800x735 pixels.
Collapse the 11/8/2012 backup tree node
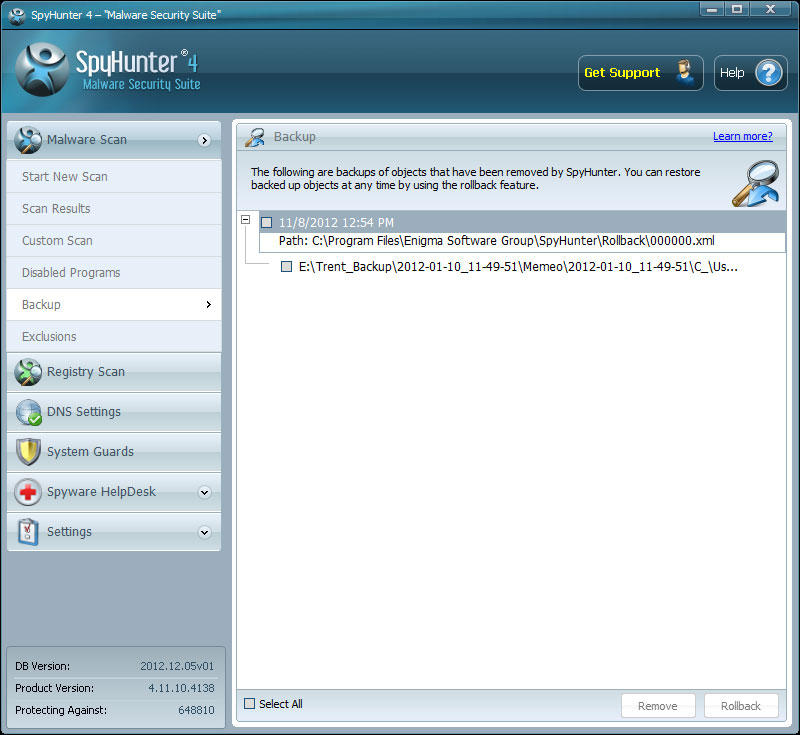click(245, 219)
